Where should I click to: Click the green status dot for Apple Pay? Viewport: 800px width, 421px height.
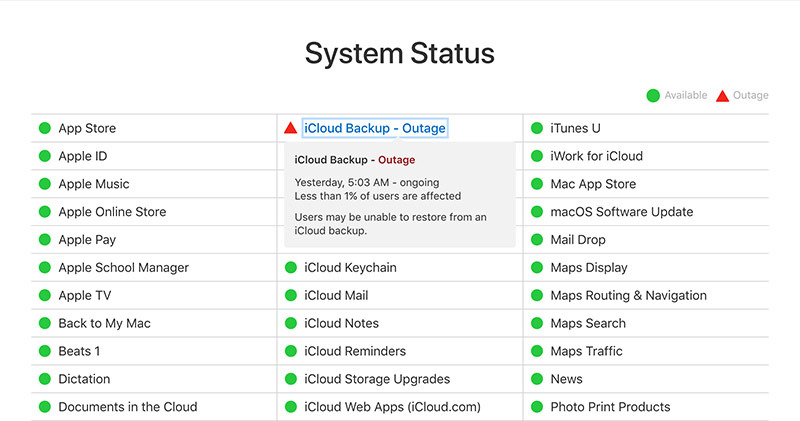(x=45, y=239)
